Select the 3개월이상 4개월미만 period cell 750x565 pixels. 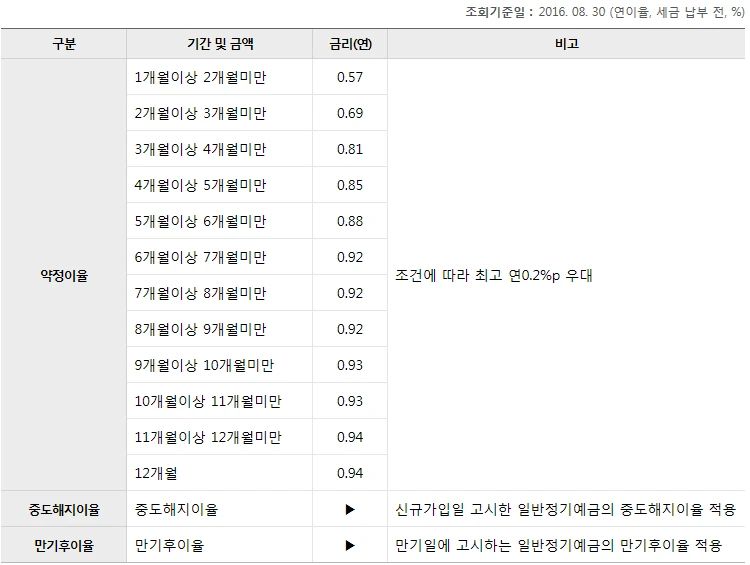[220, 149]
